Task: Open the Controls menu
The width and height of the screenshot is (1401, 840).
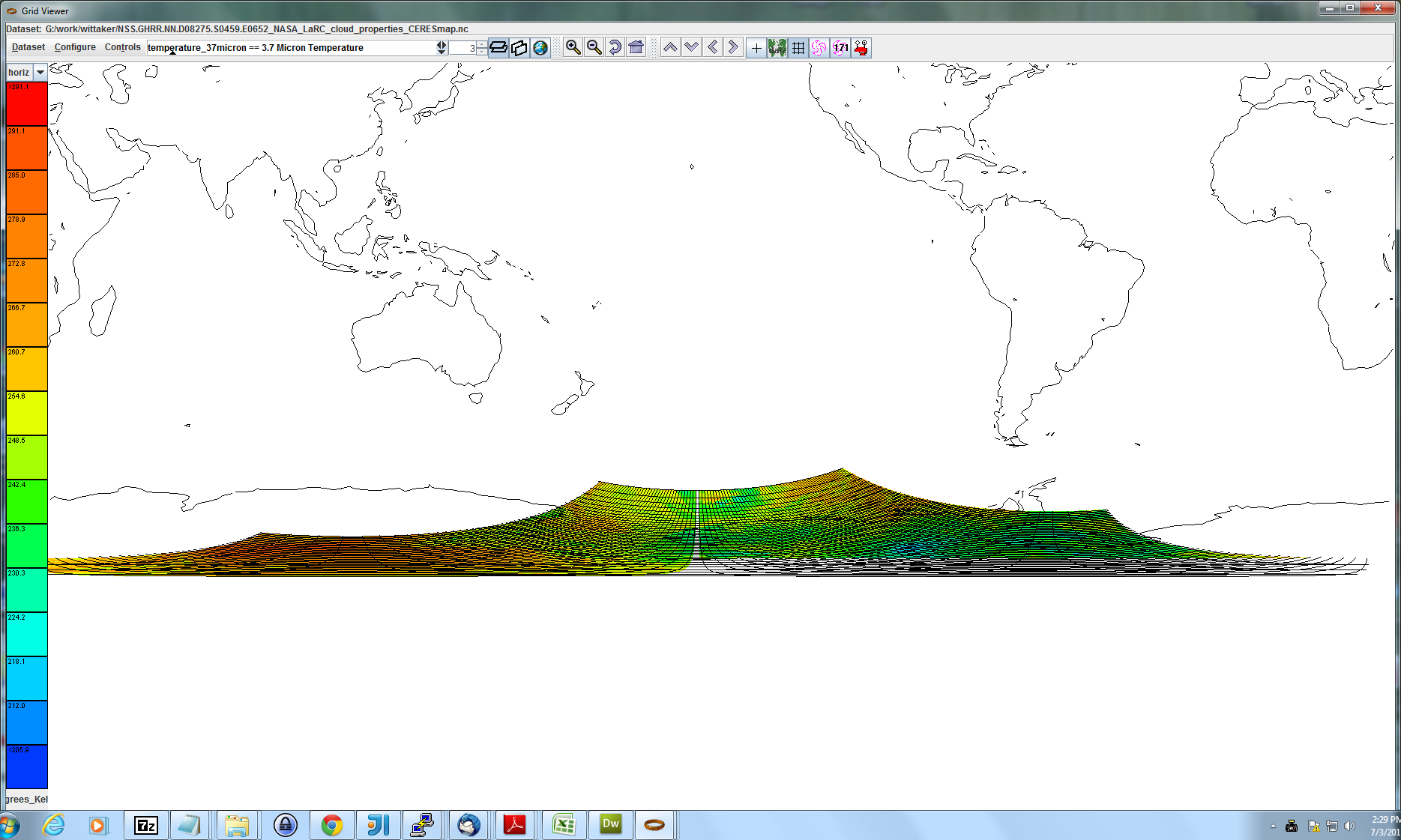Action: (122, 47)
